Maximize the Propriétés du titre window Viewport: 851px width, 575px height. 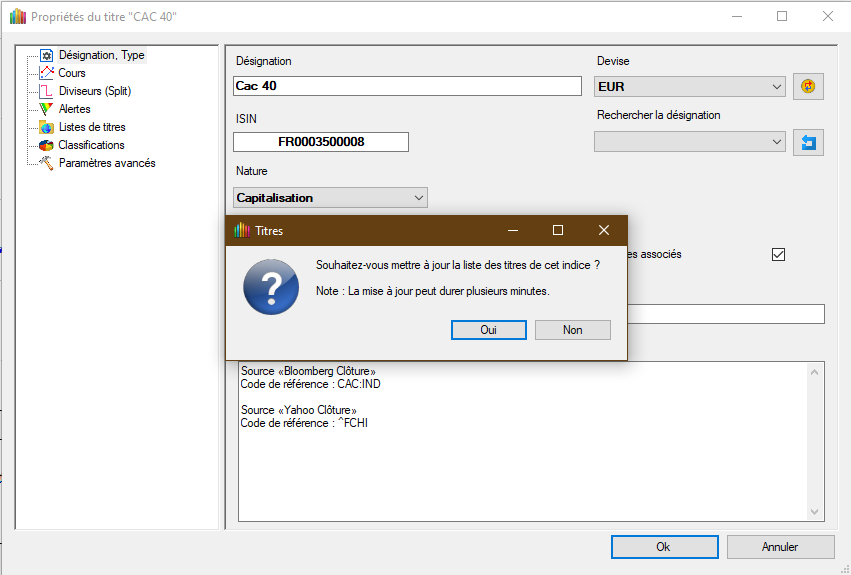point(782,16)
